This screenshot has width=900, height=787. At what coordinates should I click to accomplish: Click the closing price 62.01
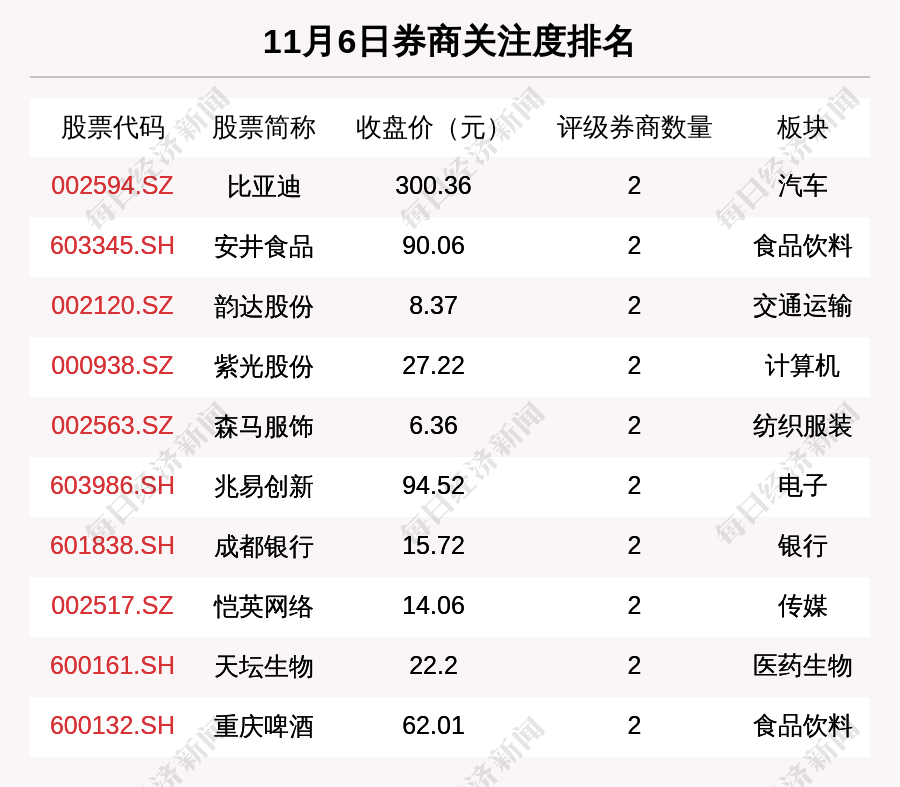pos(433,726)
